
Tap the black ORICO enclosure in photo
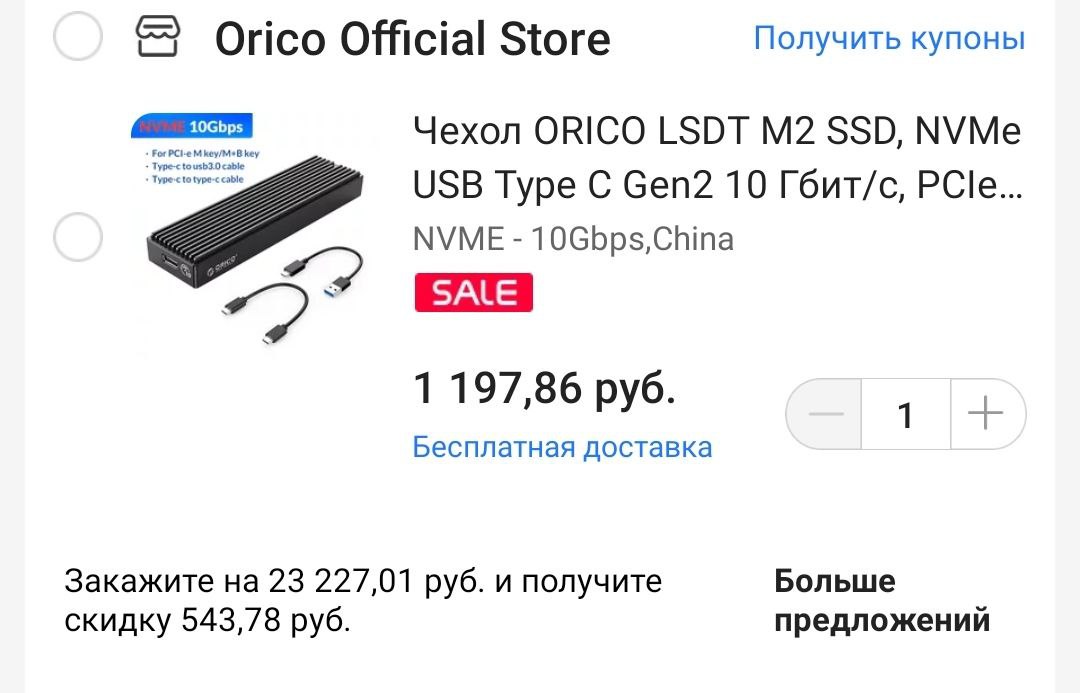tap(254, 220)
